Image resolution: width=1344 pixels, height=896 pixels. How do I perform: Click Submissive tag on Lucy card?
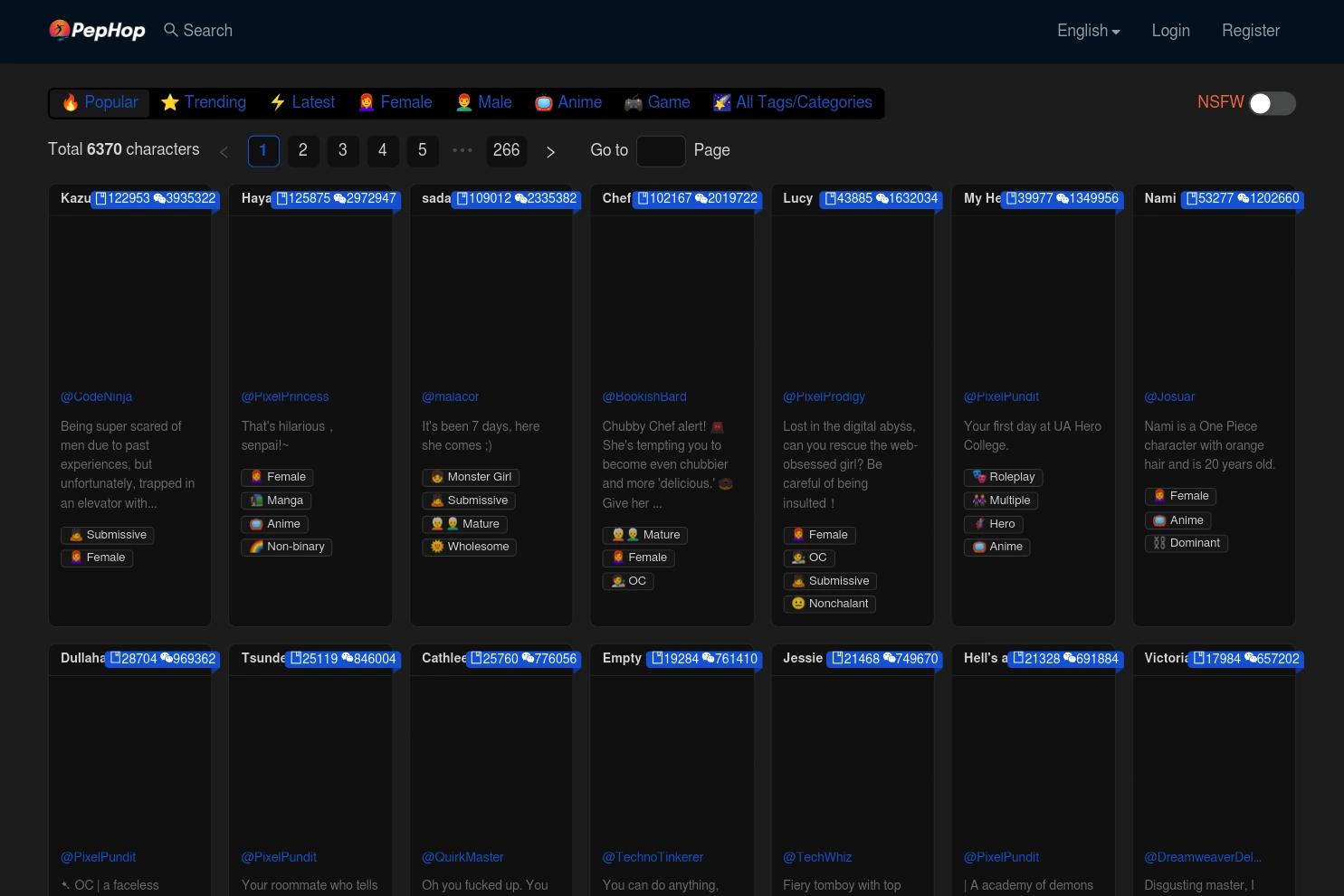tap(830, 581)
